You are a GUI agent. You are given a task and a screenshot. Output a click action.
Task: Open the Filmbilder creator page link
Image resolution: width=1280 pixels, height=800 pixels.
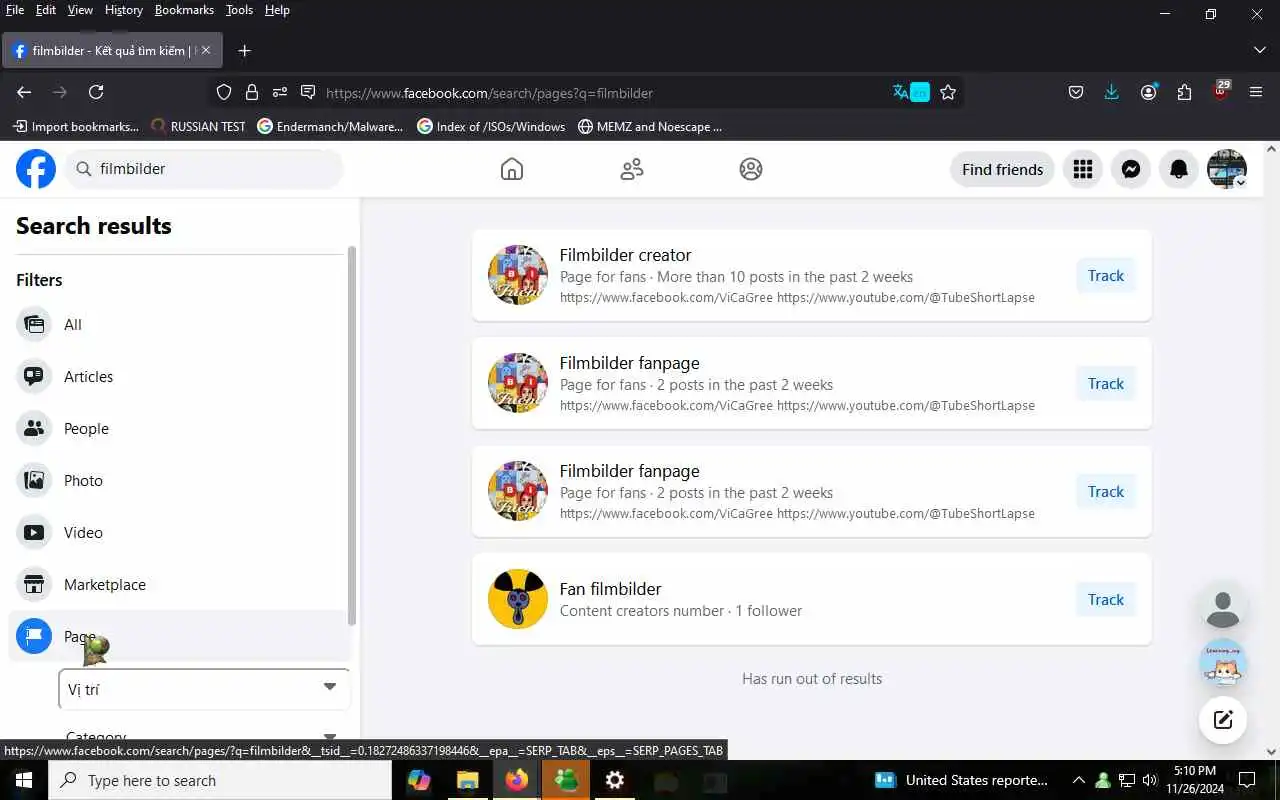tap(625, 255)
